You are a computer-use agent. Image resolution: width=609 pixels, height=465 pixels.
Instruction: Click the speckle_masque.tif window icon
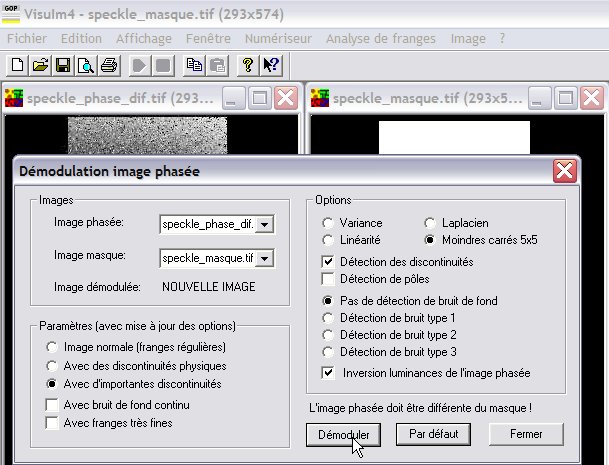coord(320,98)
